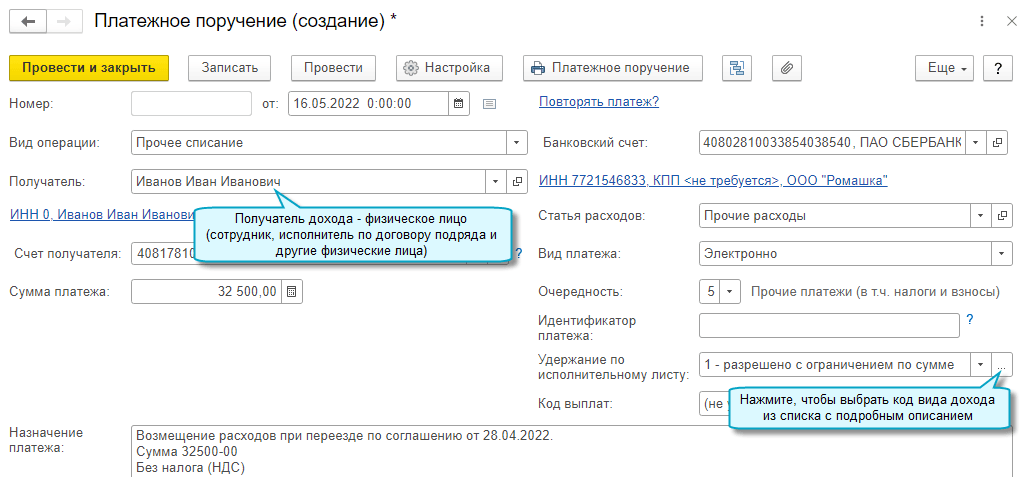Click the back navigation arrow
The image size is (1032, 477).
27,20
